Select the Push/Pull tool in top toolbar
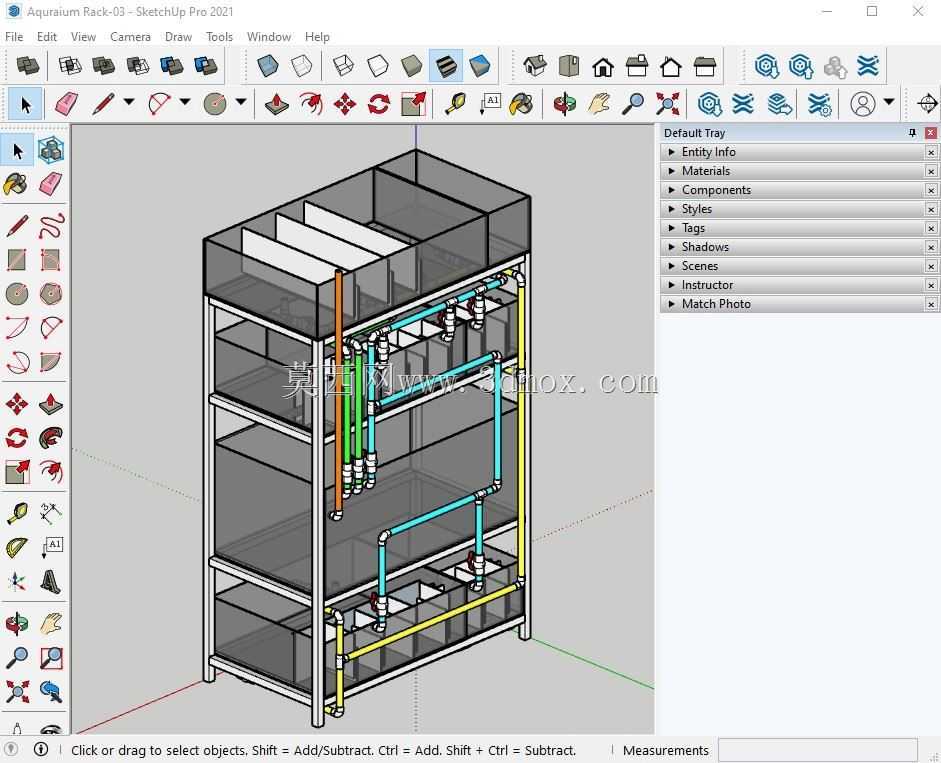The width and height of the screenshot is (941, 763). click(277, 104)
